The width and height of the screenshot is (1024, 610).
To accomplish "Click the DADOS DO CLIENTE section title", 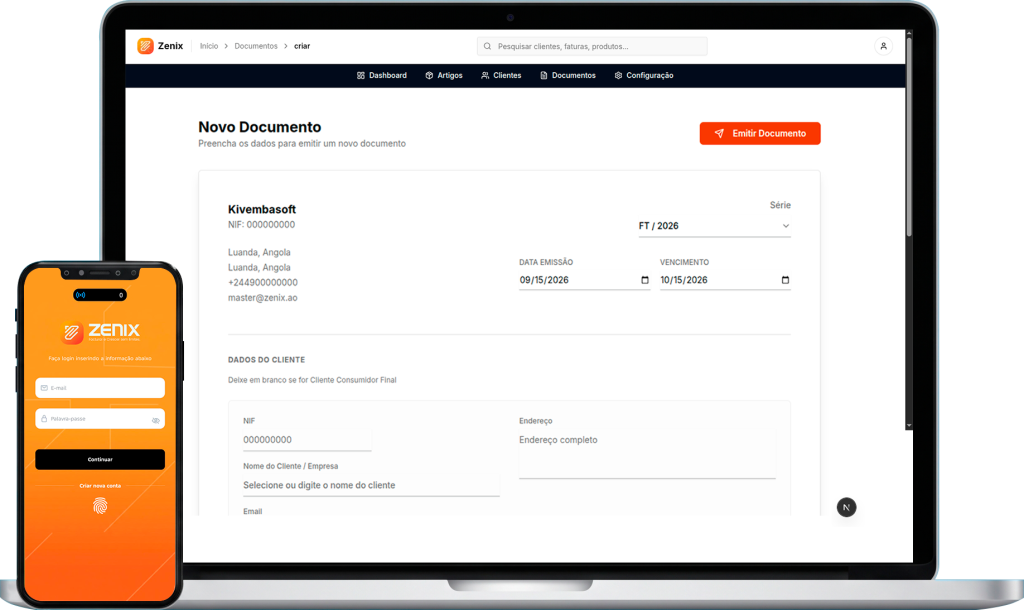I will tap(266, 360).
